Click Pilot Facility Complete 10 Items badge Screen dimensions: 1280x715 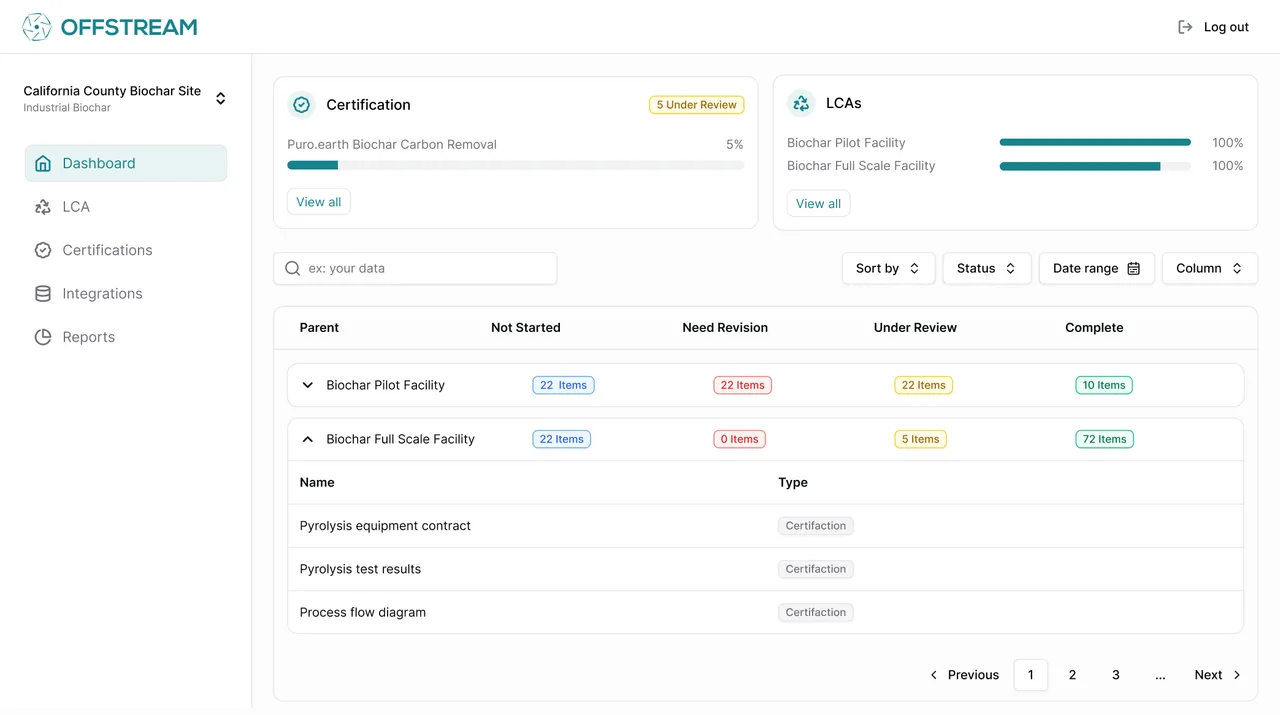(x=1104, y=385)
